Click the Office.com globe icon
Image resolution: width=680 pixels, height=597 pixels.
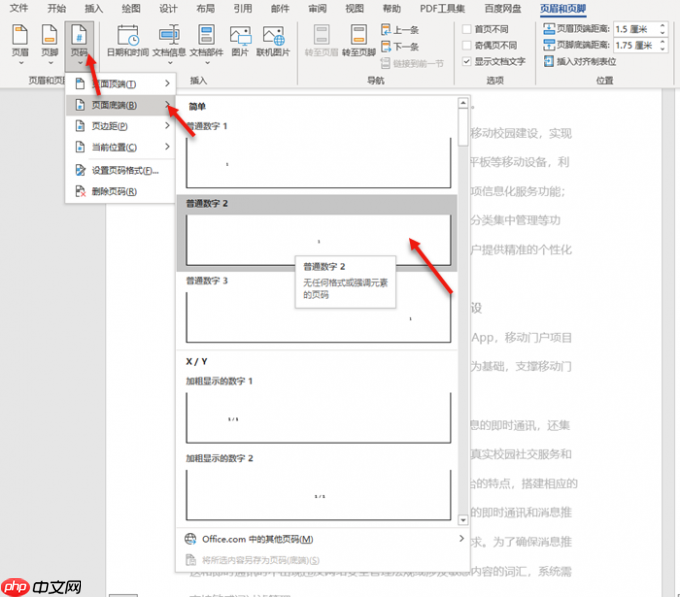(x=190, y=539)
